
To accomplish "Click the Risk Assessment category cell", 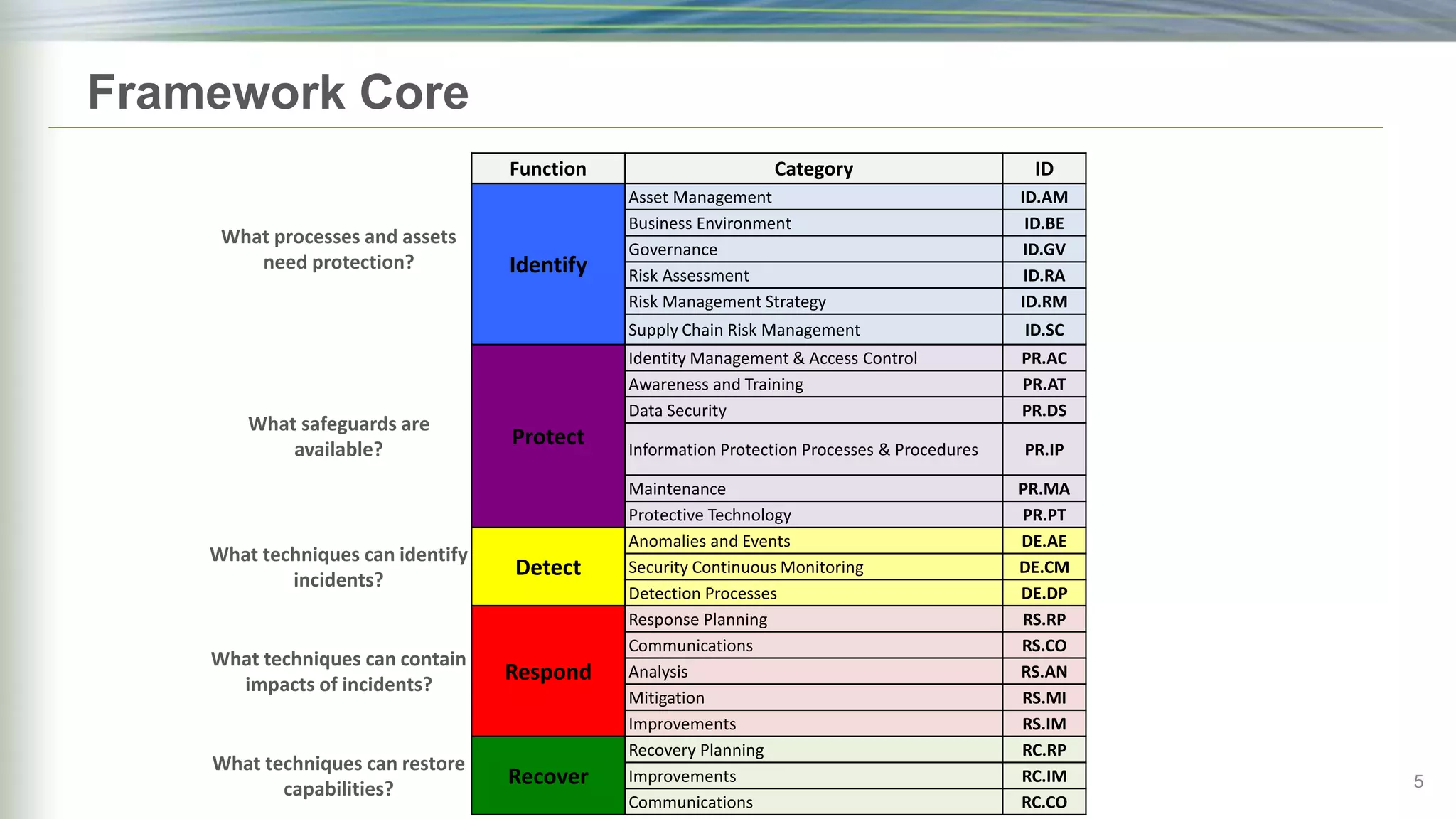I will (814, 275).
